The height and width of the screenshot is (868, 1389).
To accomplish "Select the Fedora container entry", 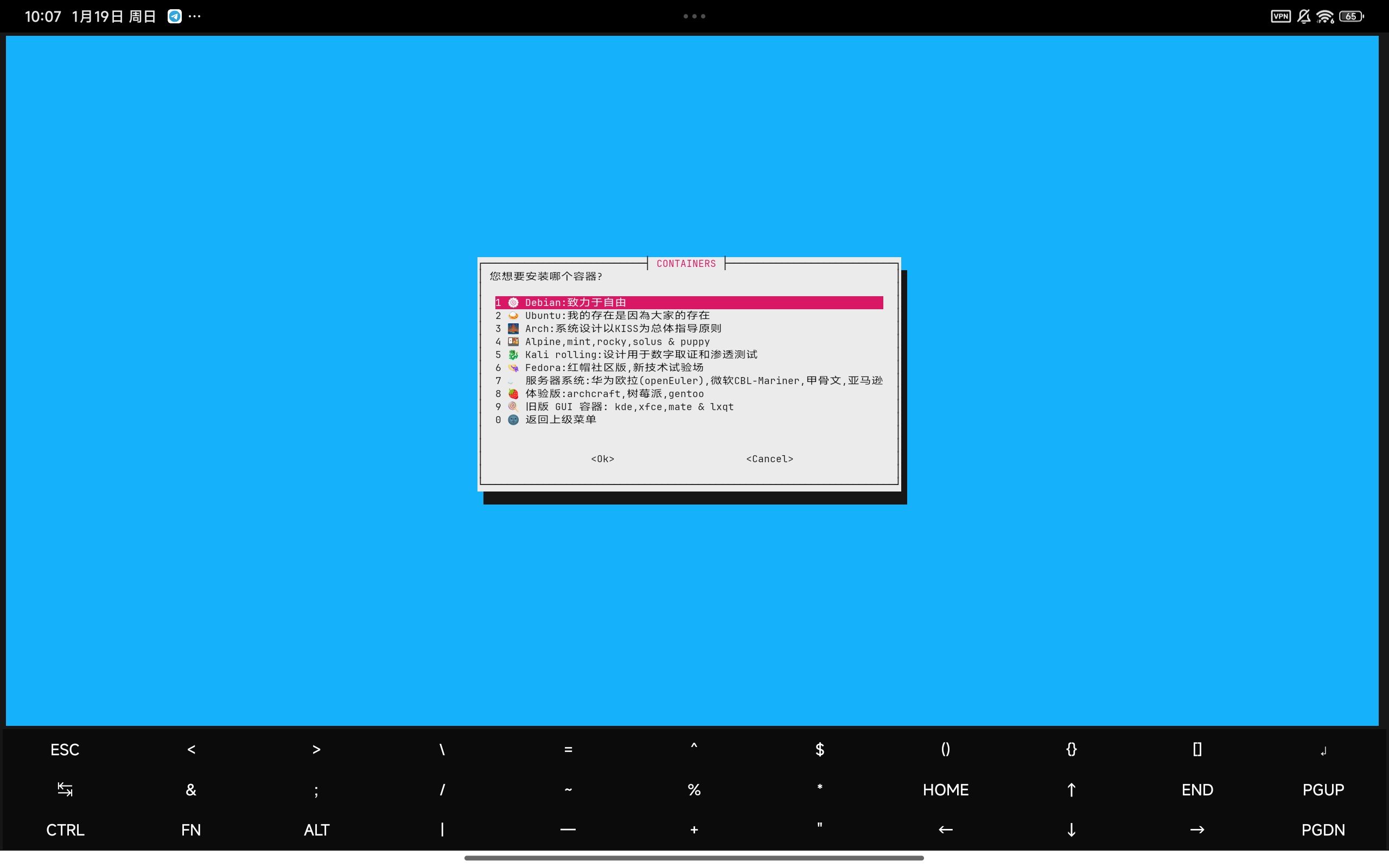I will point(689,367).
